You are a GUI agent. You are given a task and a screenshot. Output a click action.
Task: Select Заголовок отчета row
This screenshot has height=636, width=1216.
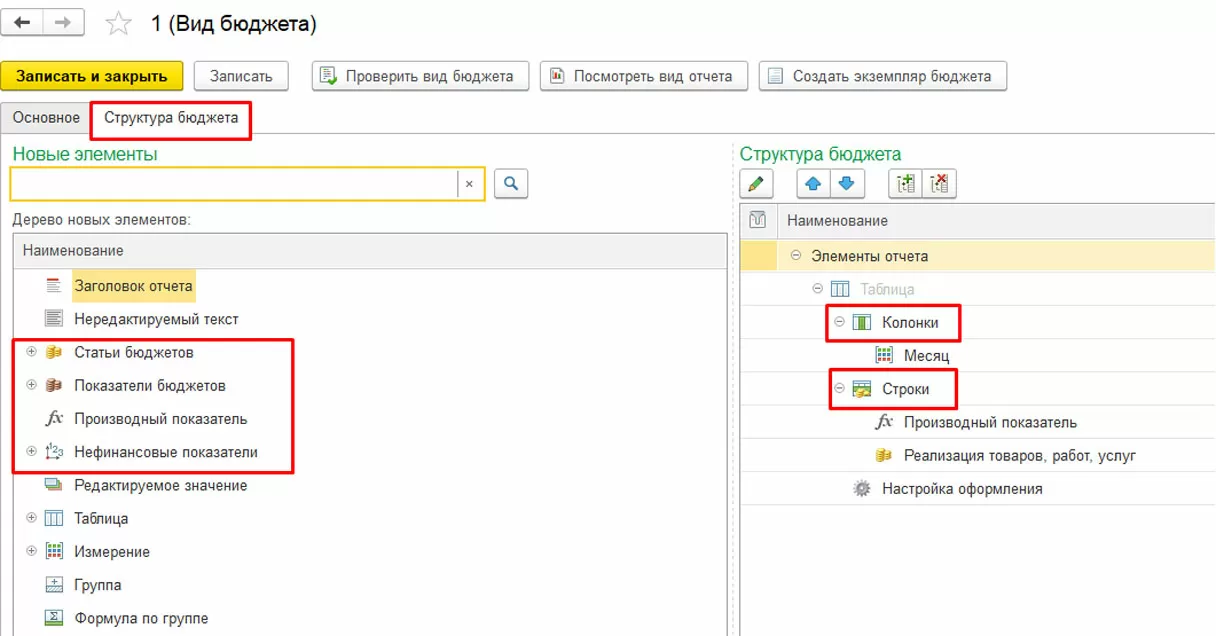point(371,286)
